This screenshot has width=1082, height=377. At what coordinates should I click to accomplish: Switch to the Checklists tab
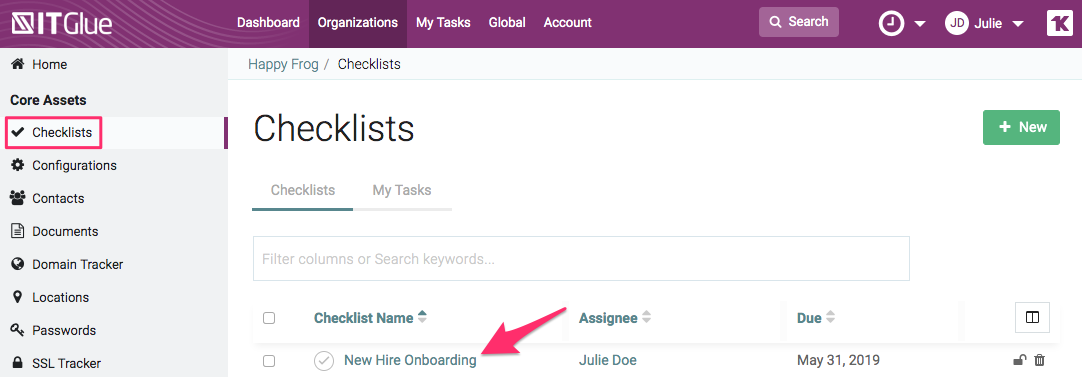click(303, 190)
